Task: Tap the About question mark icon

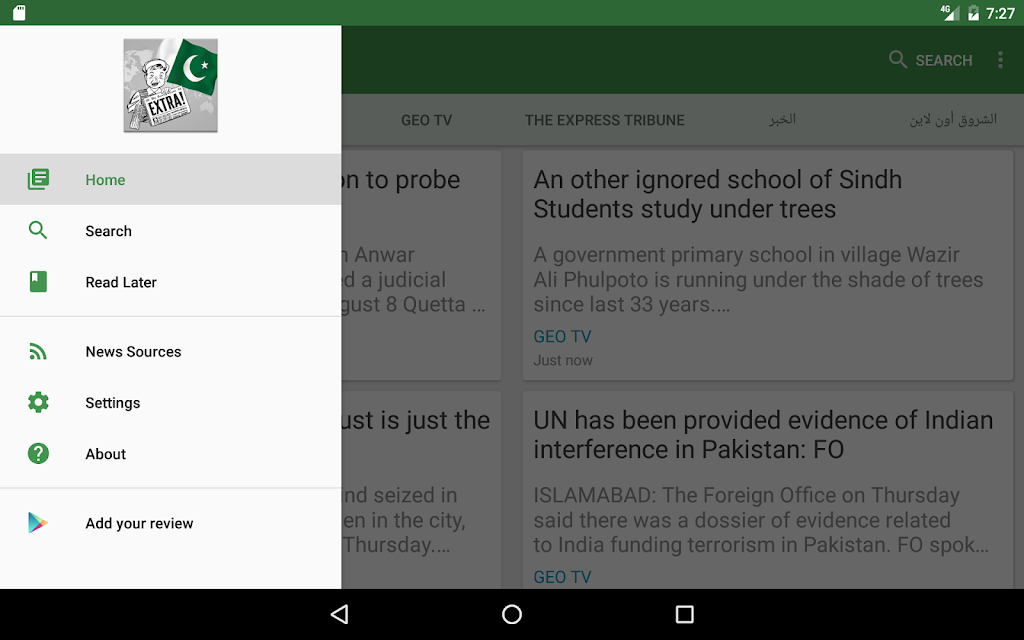Action: pos(38,453)
